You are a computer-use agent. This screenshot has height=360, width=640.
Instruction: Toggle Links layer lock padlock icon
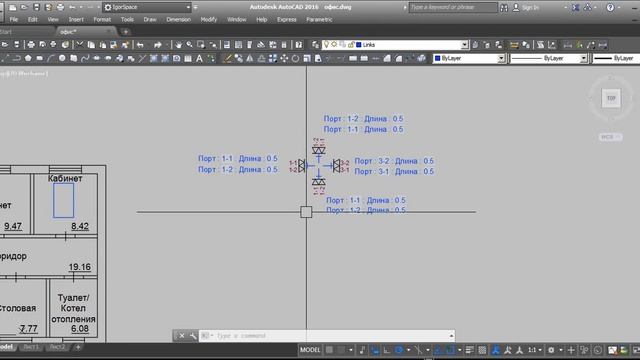[351, 44]
